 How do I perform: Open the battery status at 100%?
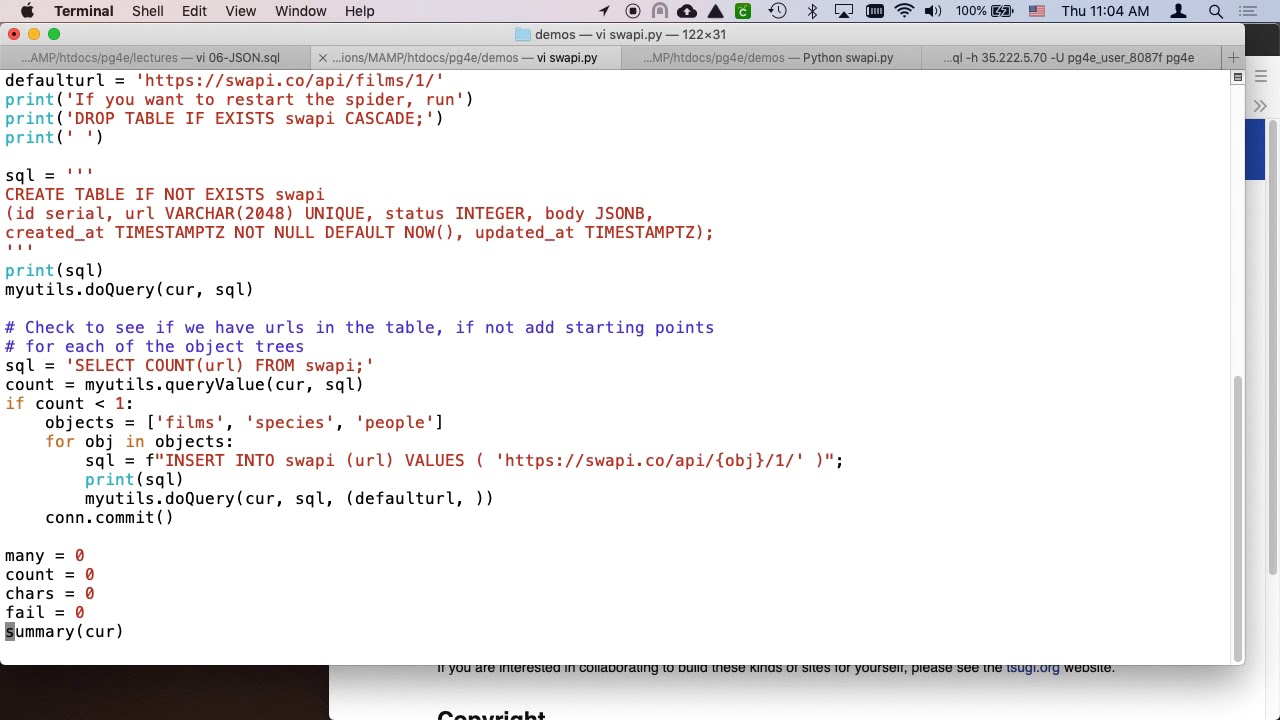point(984,11)
